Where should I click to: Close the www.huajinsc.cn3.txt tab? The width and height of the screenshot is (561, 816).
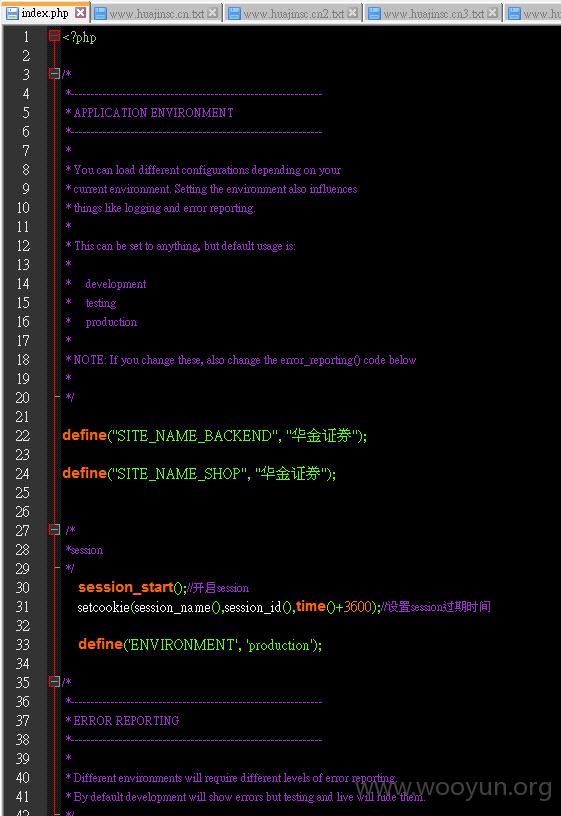point(492,13)
